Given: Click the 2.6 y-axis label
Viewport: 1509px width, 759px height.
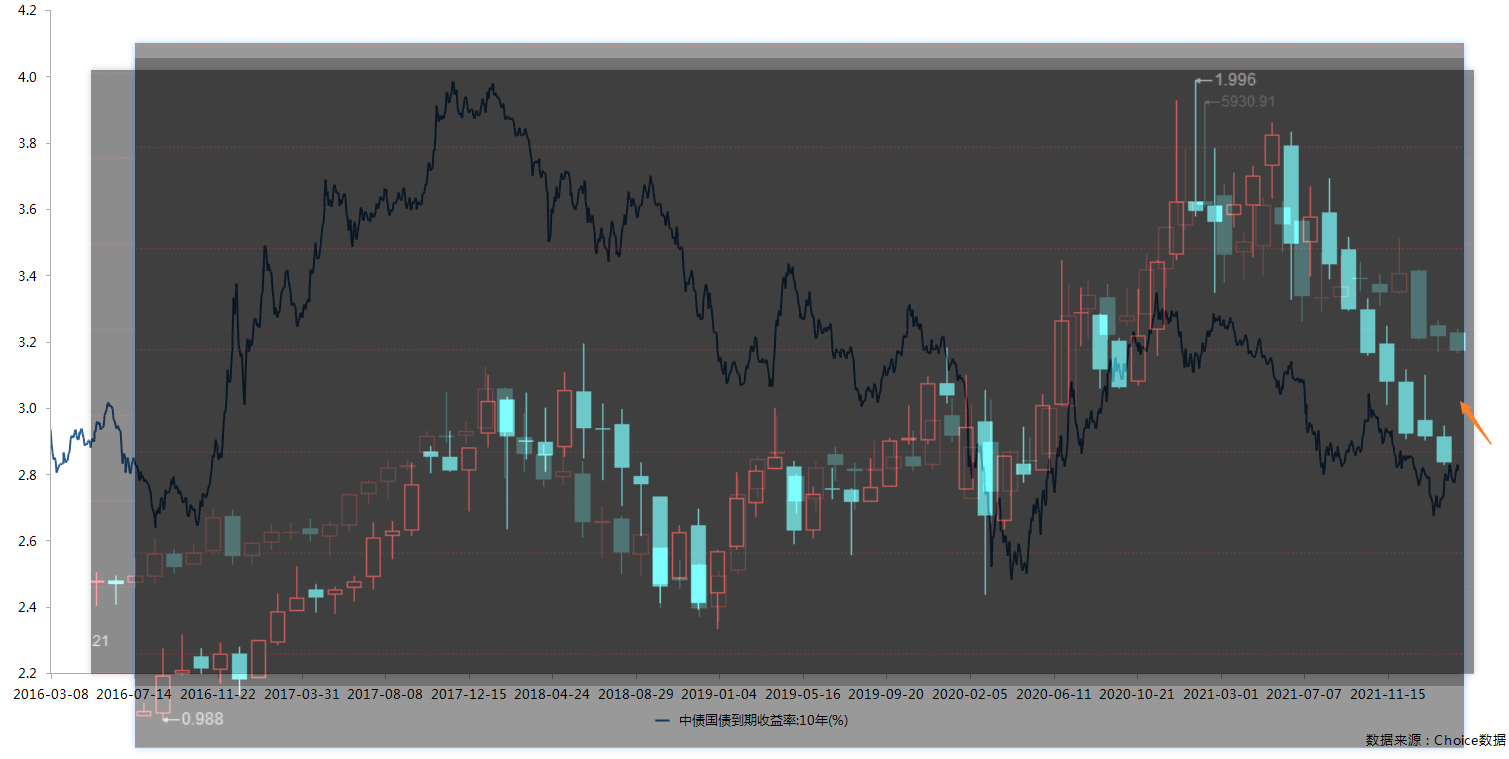Looking at the screenshot, I should tap(27, 541).
